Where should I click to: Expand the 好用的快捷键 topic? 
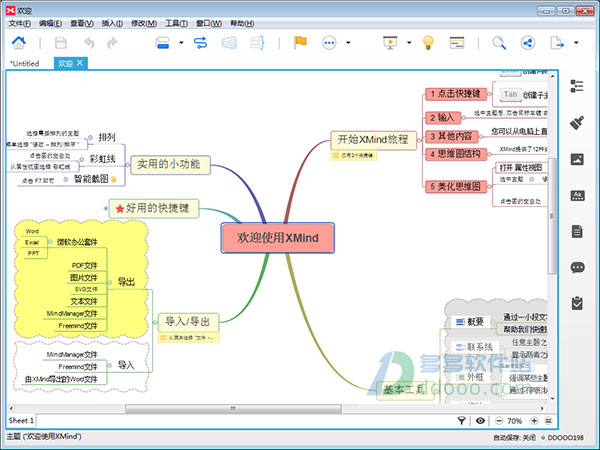click(106, 209)
